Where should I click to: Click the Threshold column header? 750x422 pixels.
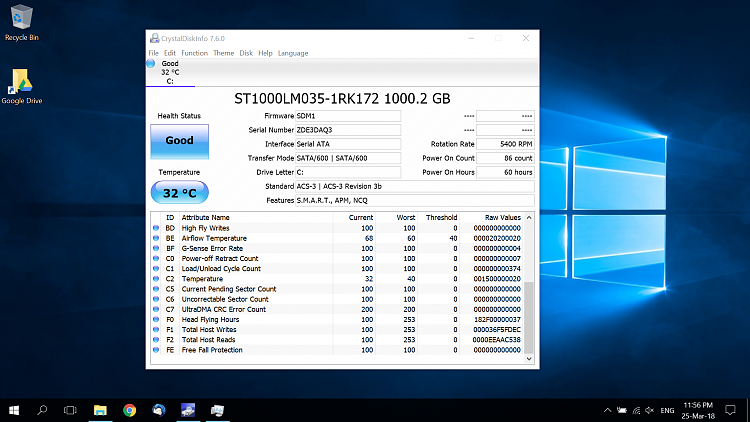click(x=439, y=218)
